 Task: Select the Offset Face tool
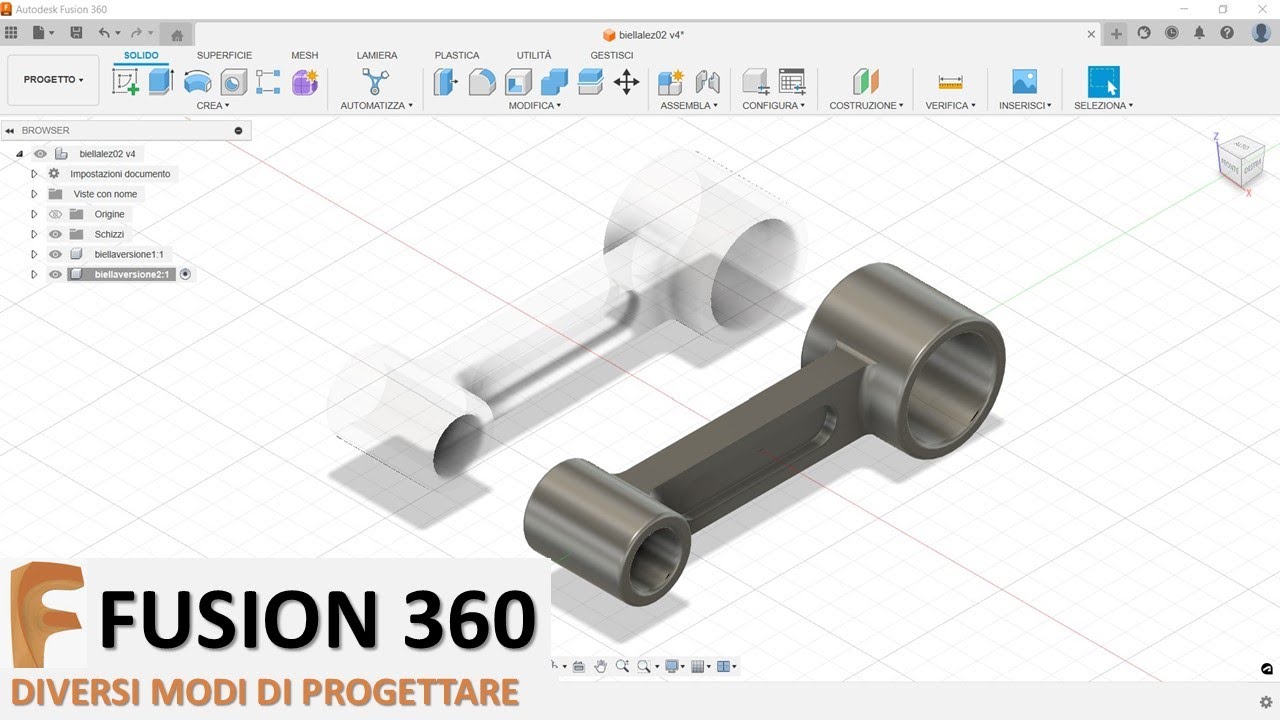click(590, 82)
